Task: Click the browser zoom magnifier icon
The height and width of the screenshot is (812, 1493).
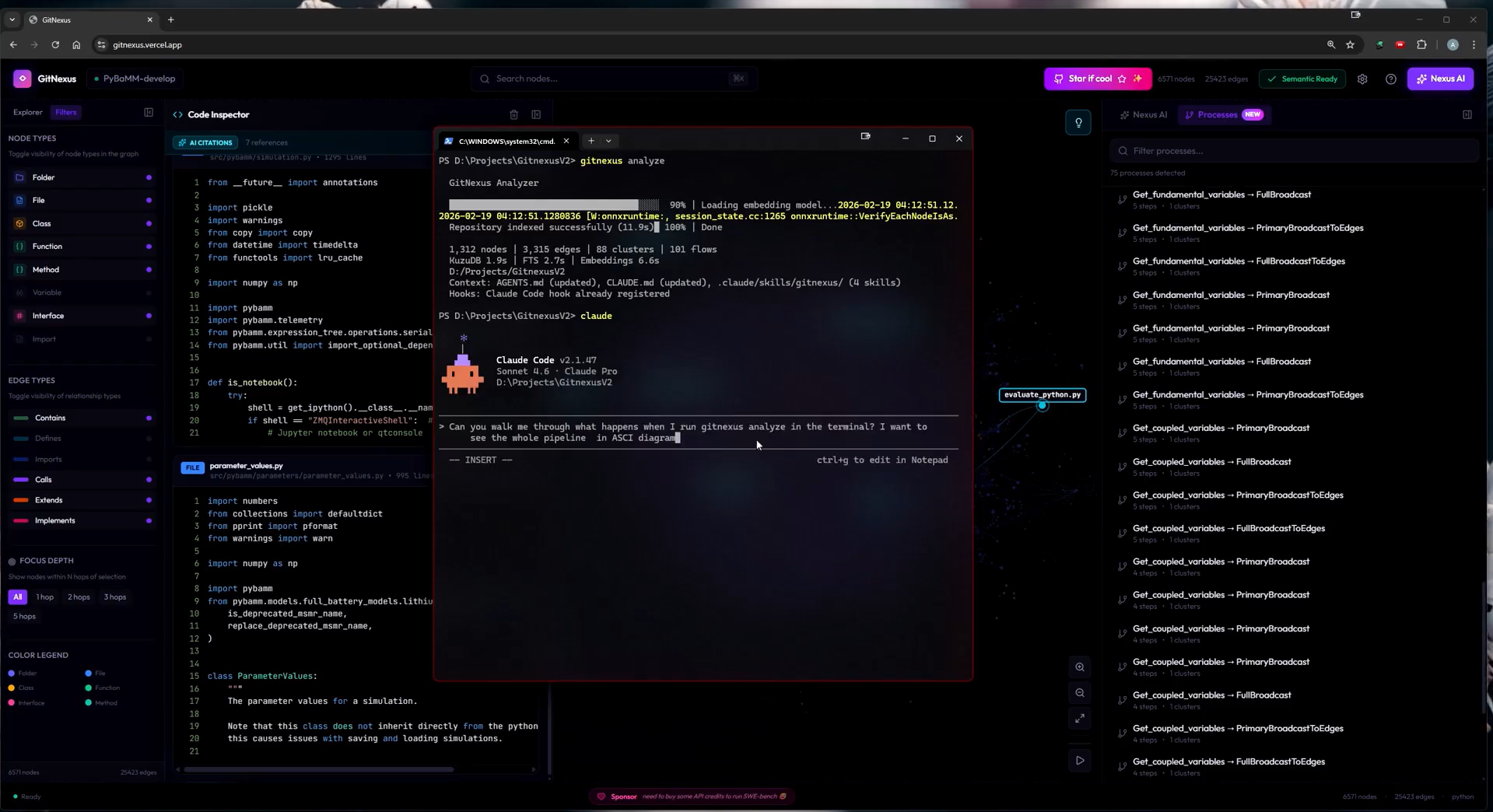Action: (x=1330, y=45)
